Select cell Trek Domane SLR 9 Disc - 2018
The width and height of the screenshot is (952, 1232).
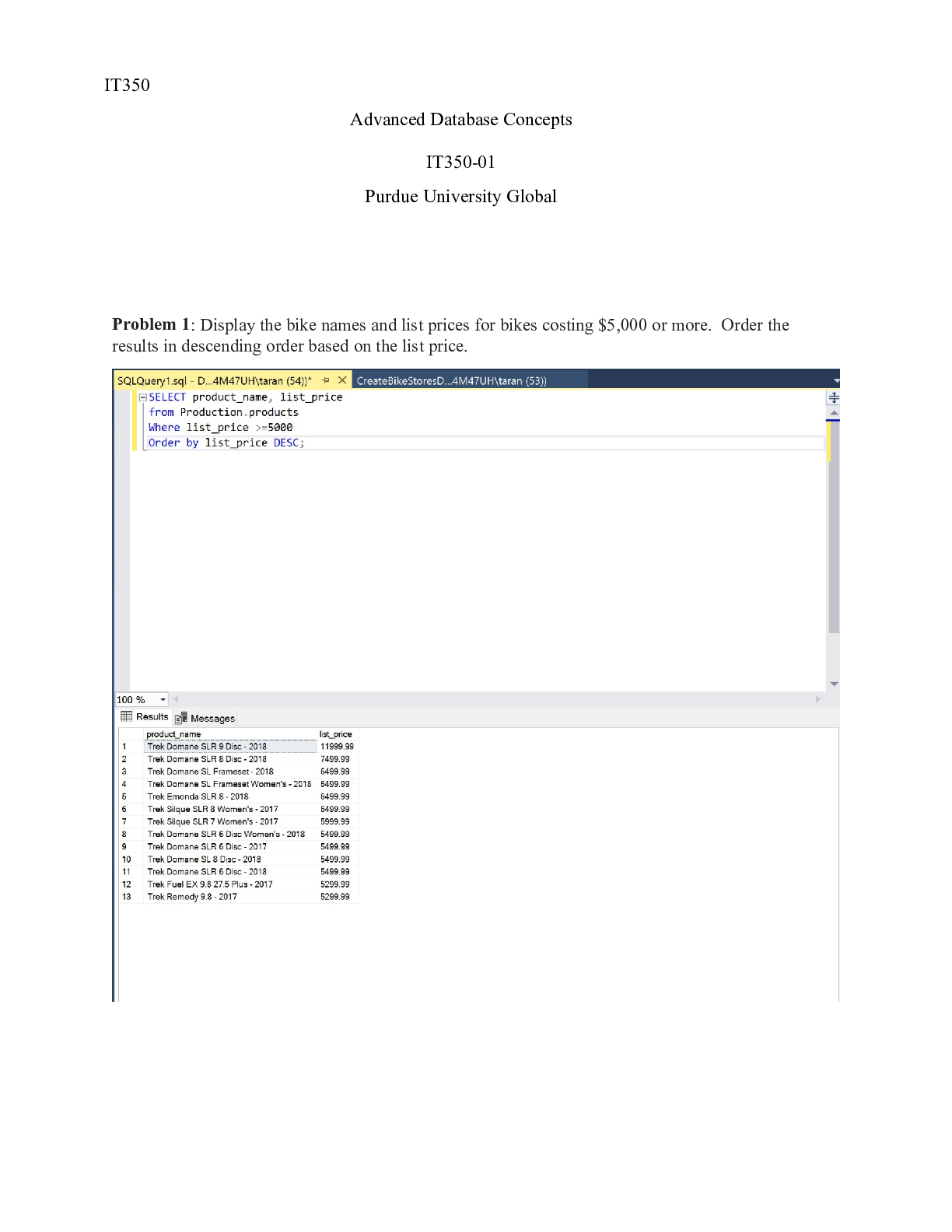click(x=230, y=746)
